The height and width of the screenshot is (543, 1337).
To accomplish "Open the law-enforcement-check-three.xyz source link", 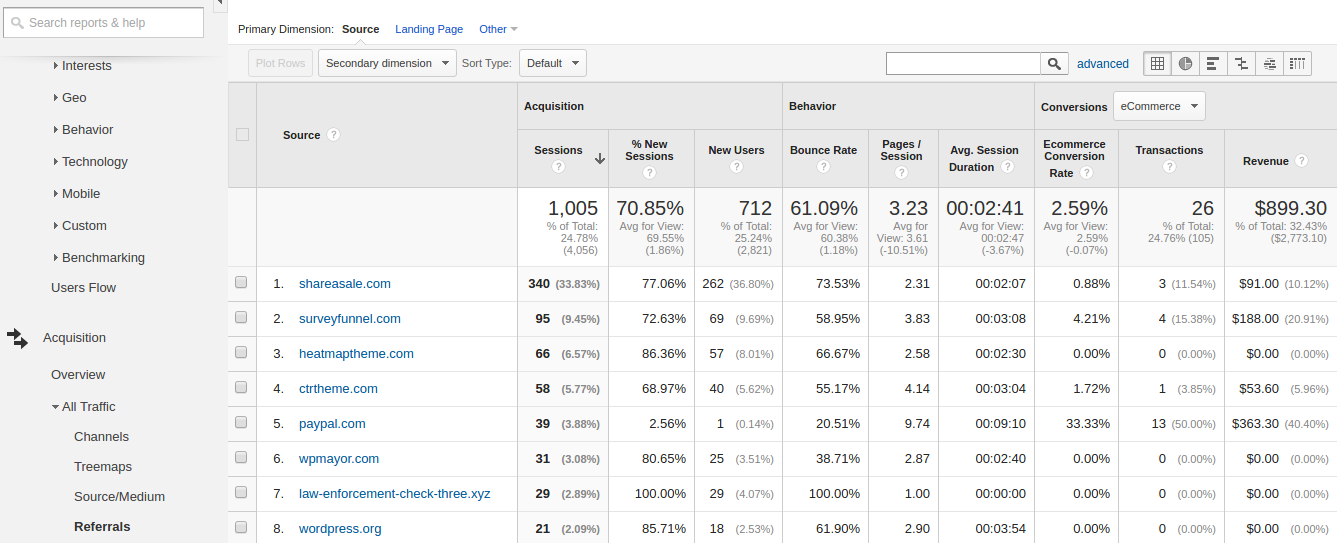I will 395,494.
